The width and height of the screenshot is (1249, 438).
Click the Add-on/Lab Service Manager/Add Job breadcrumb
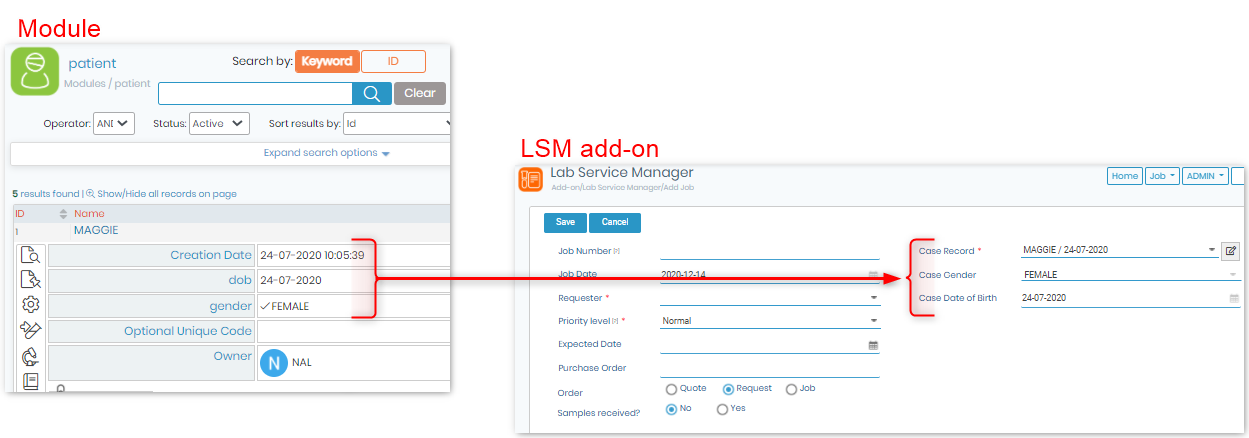[625, 188]
